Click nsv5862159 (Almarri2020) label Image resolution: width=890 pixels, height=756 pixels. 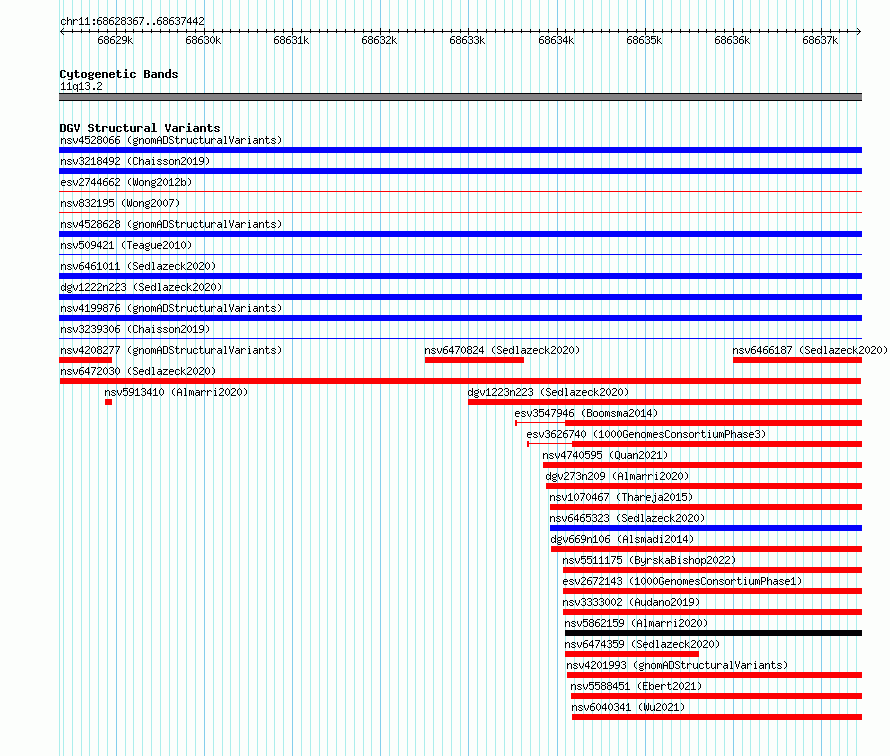click(636, 623)
